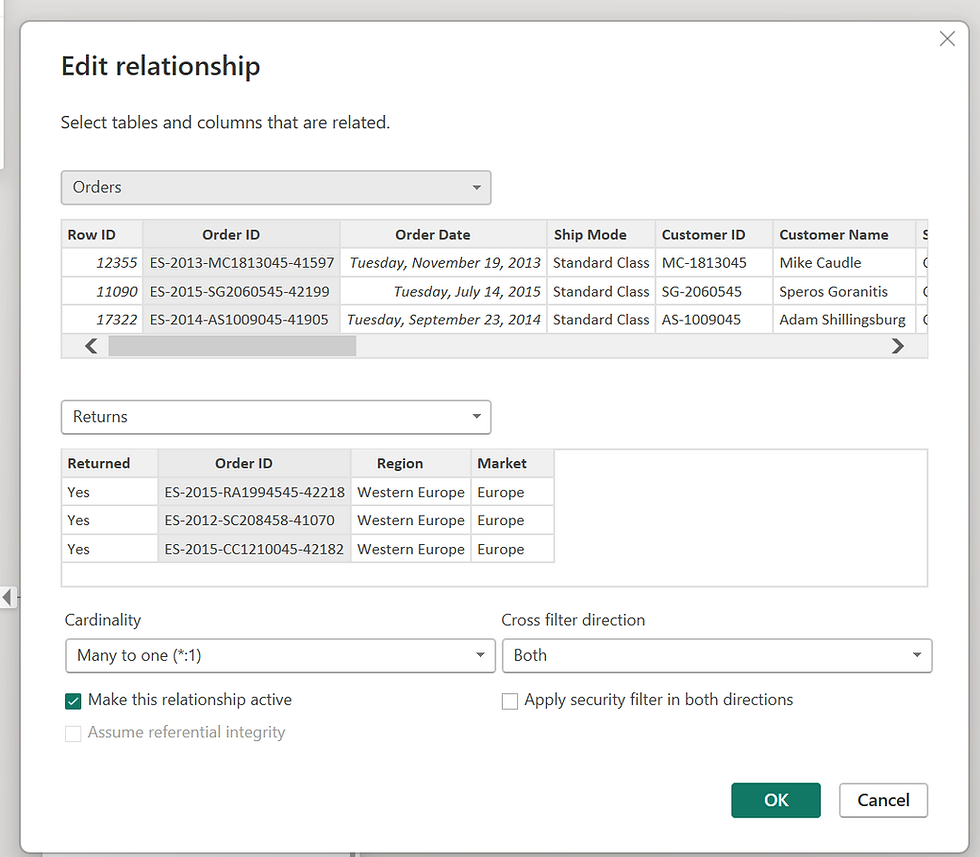
Task: Click cell ES-2014-AS1009045-41905
Action: [241, 320]
